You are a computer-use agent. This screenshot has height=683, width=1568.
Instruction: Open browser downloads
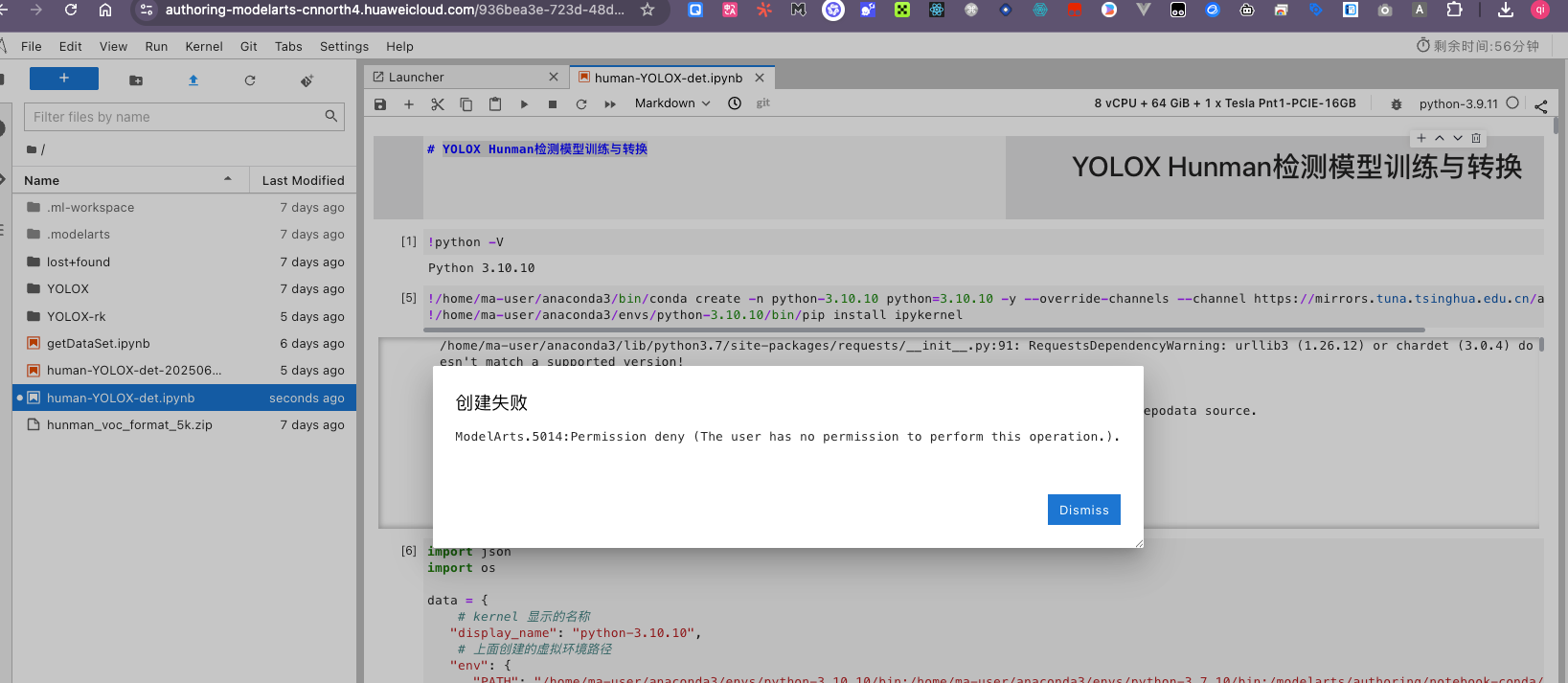[1506, 10]
